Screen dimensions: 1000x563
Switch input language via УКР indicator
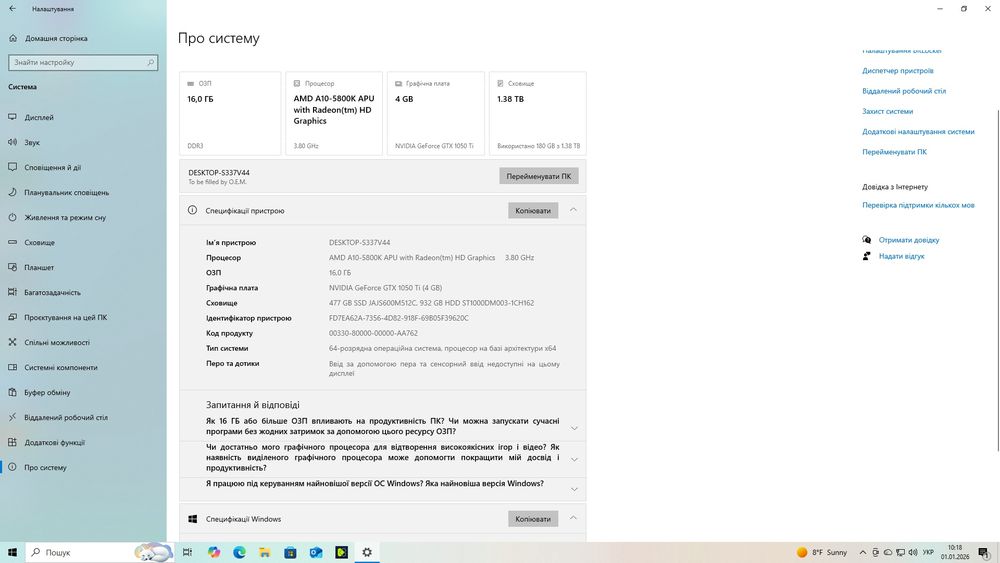929,552
